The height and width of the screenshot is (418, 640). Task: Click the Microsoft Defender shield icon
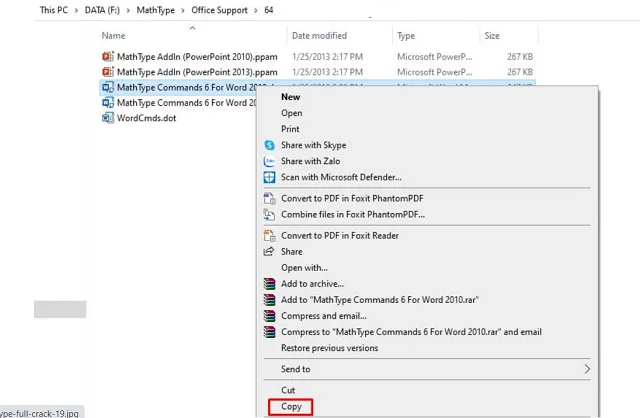[x=269, y=177]
